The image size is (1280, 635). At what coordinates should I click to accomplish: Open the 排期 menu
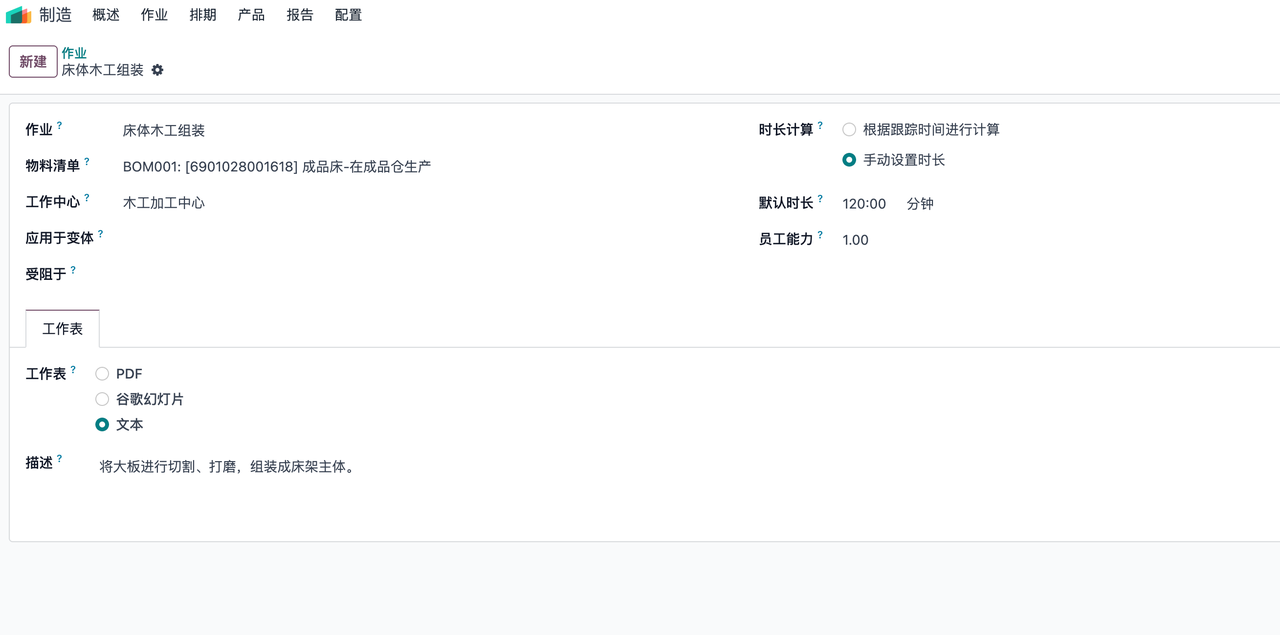pyautogui.click(x=203, y=15)
